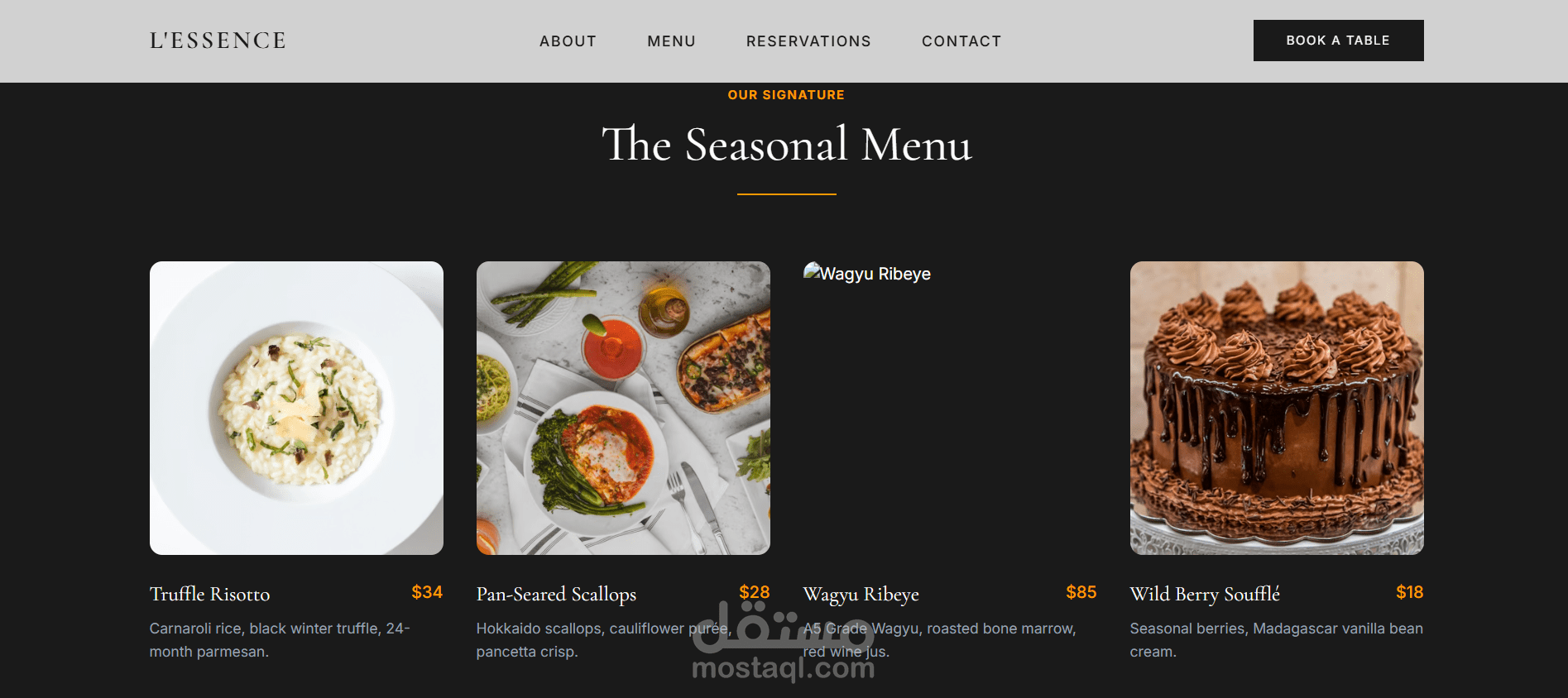Image resolution: width=1568 pixels, height=698 pixels.
Task: Go to the Menu nav link
Action: click(671, 41)
